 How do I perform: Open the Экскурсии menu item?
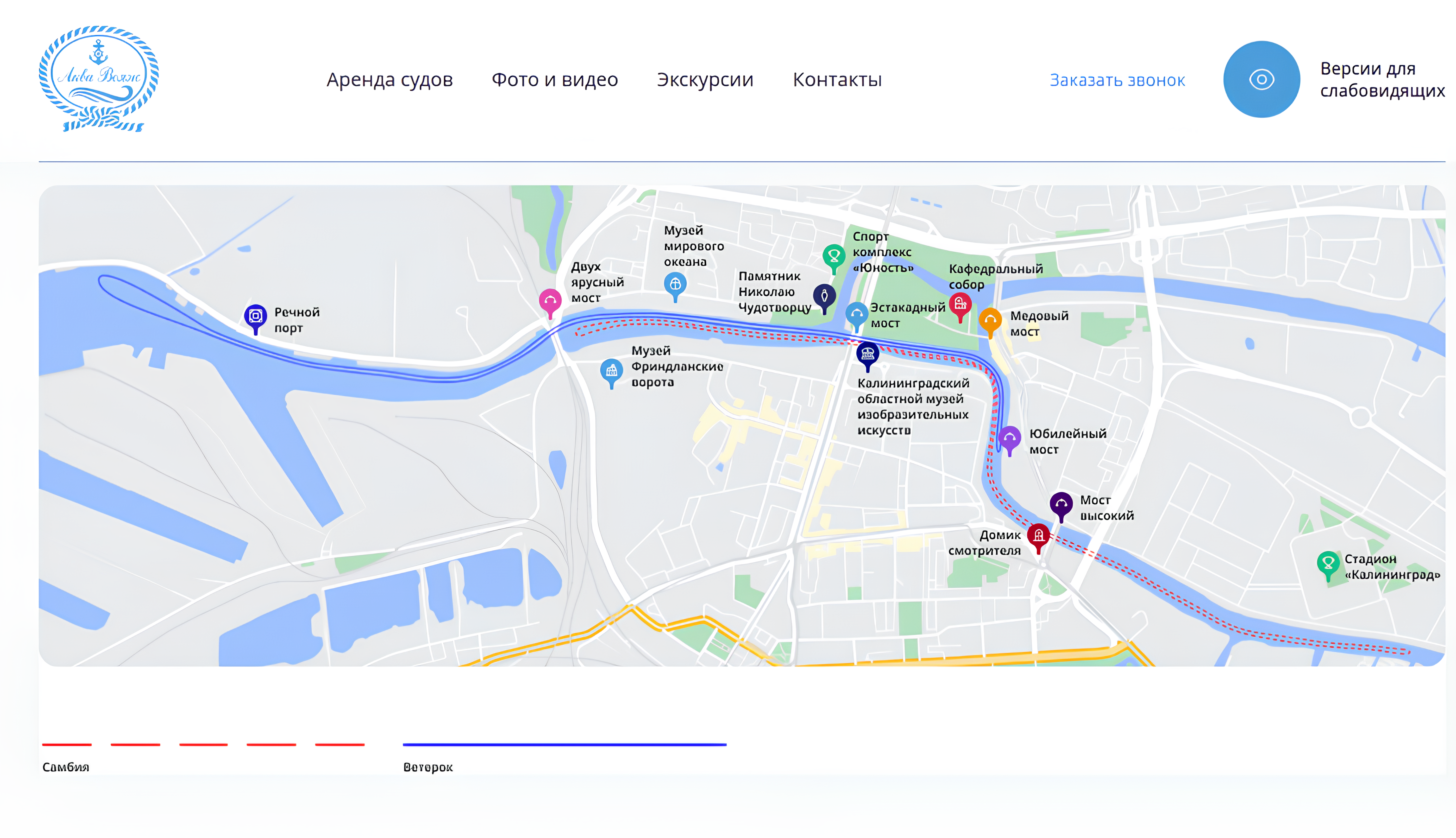click(x=705, y=79)
